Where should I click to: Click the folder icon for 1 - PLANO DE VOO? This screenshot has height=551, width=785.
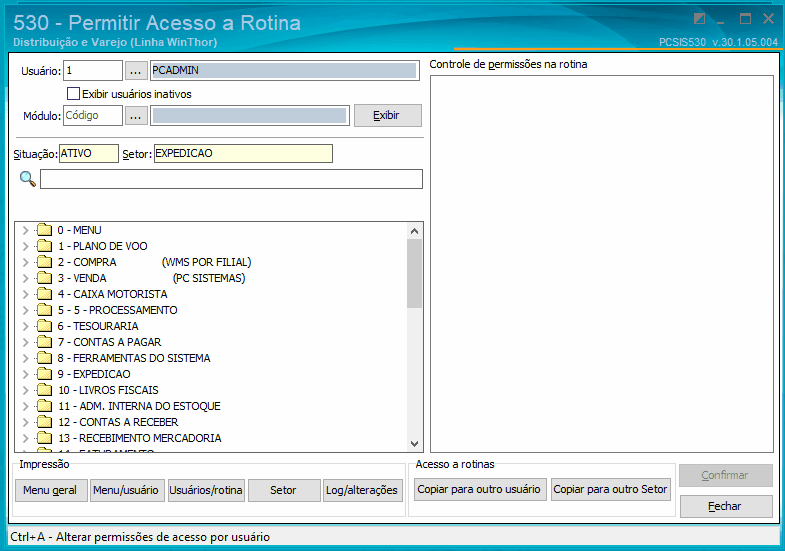[45, 246]
